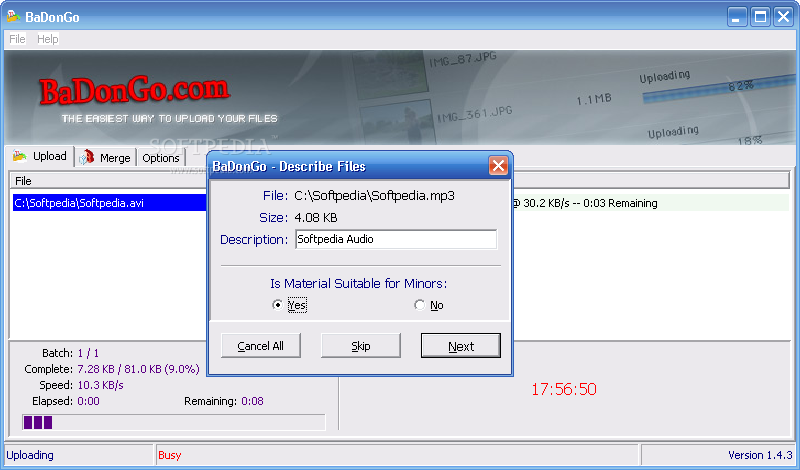Image resolution: width=800 pixels, height=470 pixels.
Task: Click the Speed value 10.3 KB/s
Action: [x=101, y=385]
